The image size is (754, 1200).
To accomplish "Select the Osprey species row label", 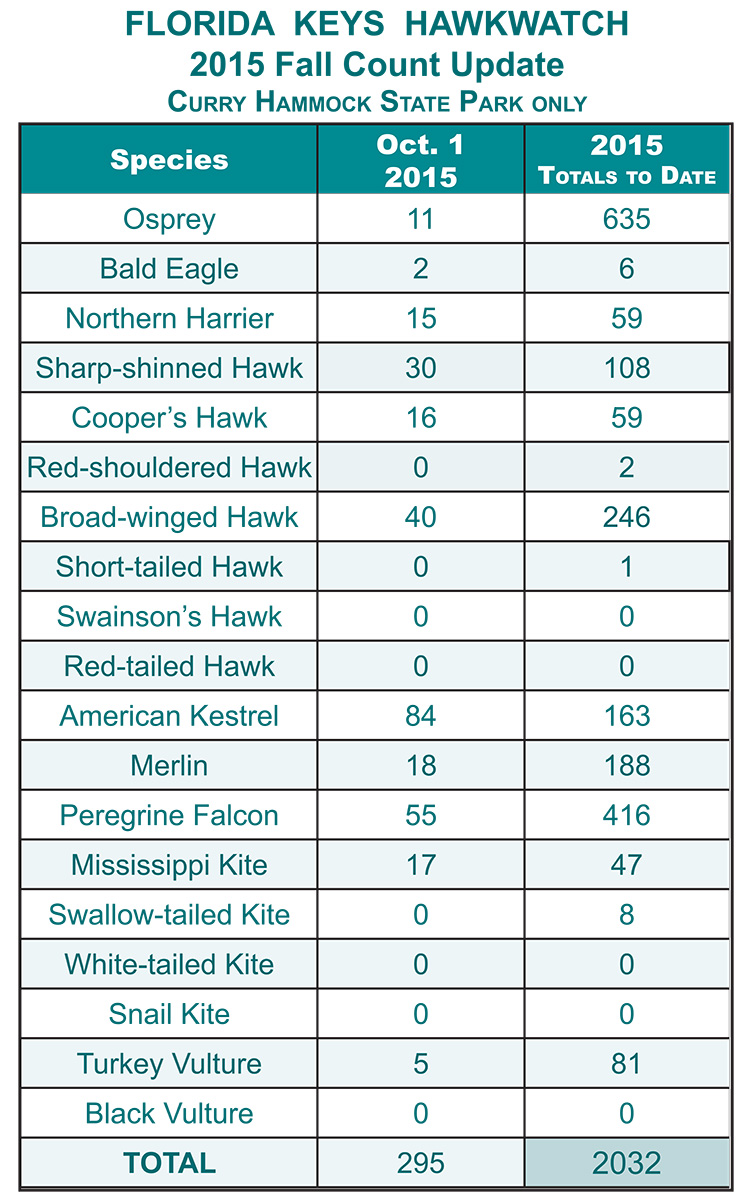I will click(169, 219).
